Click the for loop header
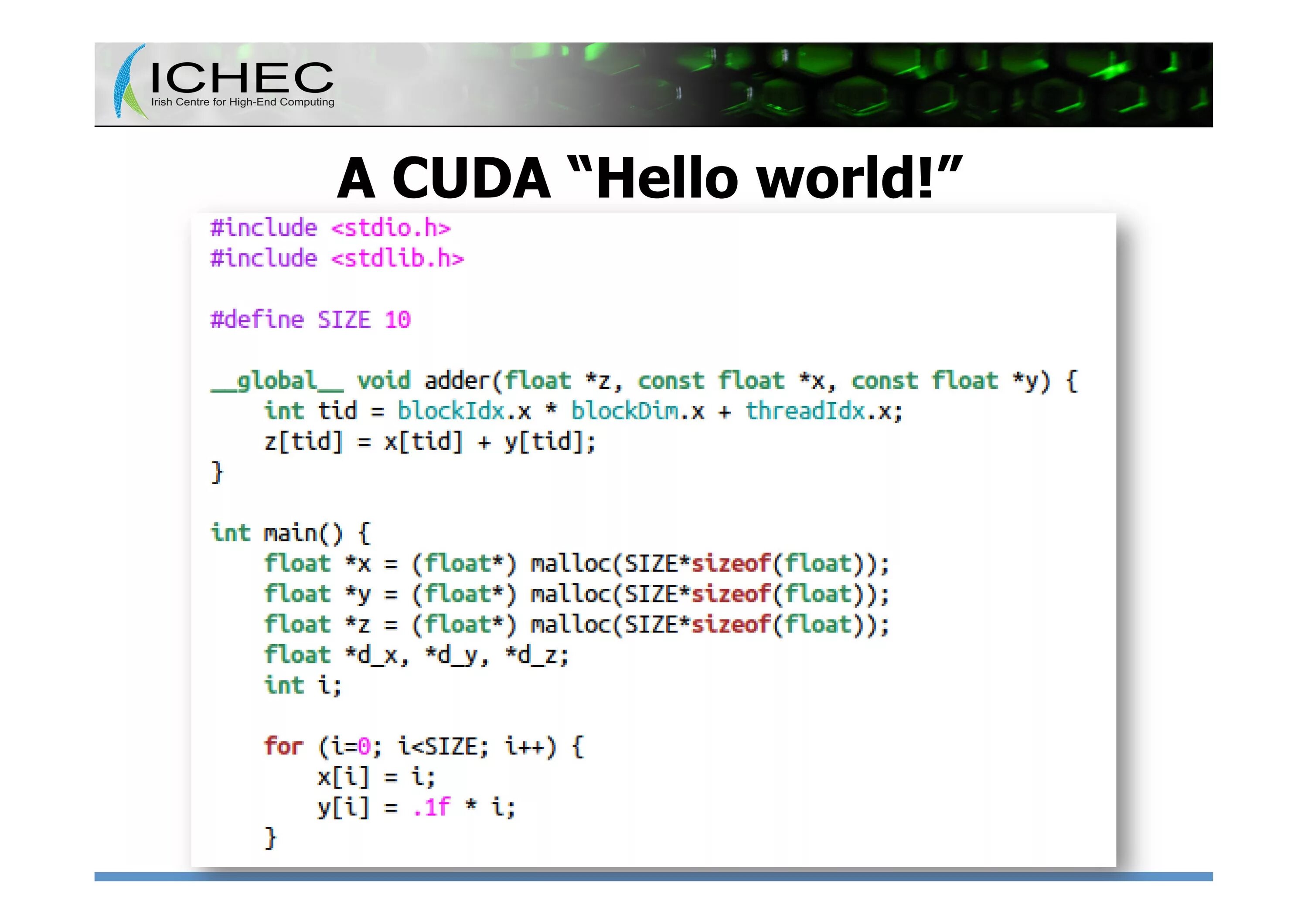 pyautogui.click(x=424, y=746)
